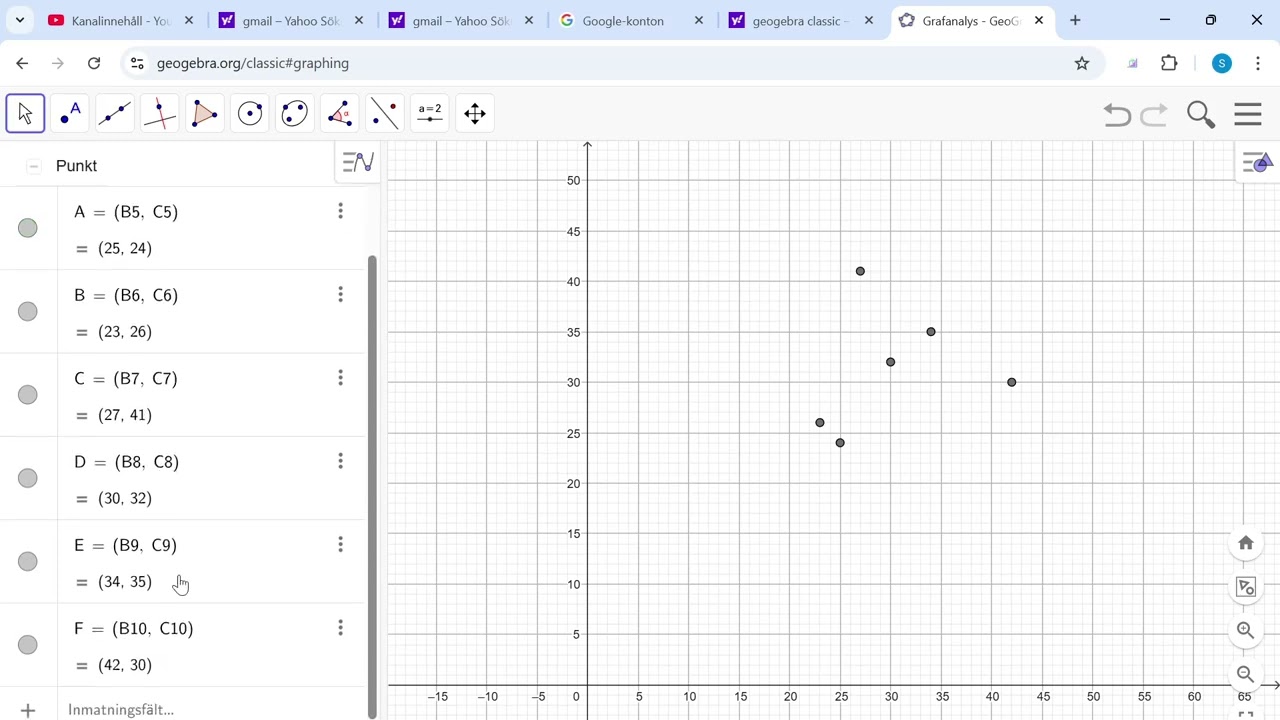Open more options for point D
The image size is (1280, 720).
(x=340, y=461)
